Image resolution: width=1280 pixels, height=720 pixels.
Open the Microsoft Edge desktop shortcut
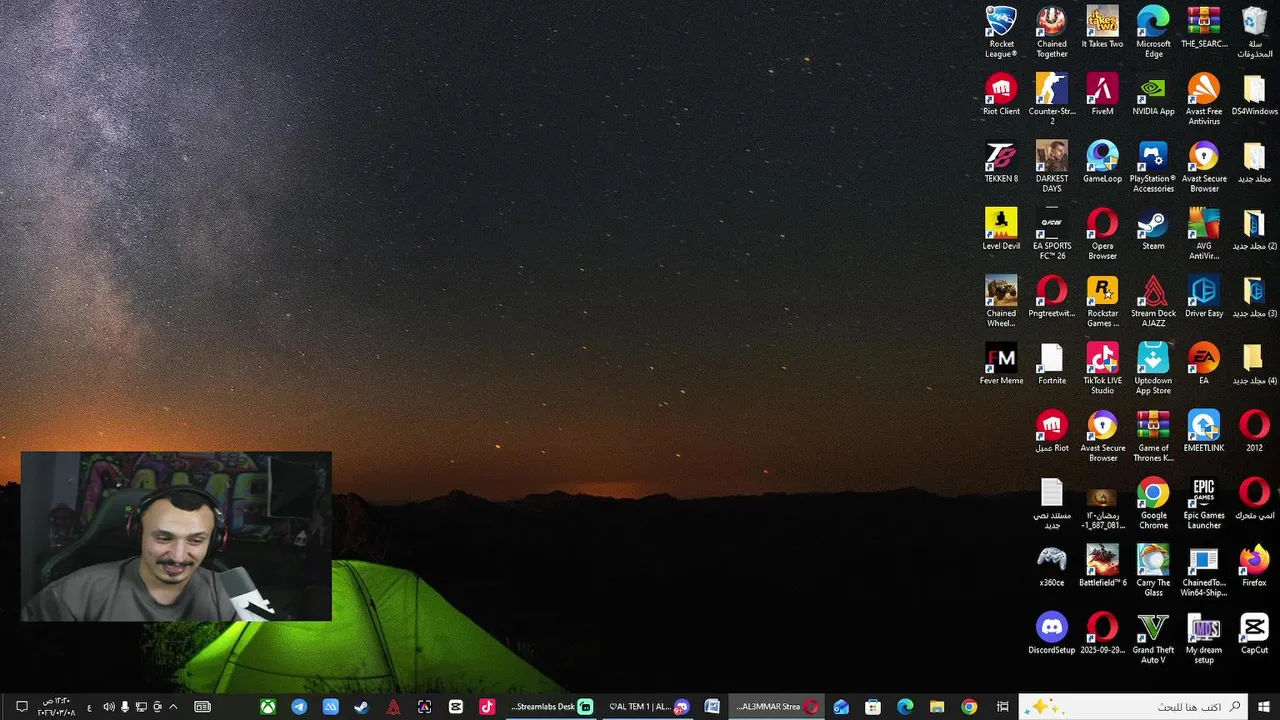pos(1153,31)
